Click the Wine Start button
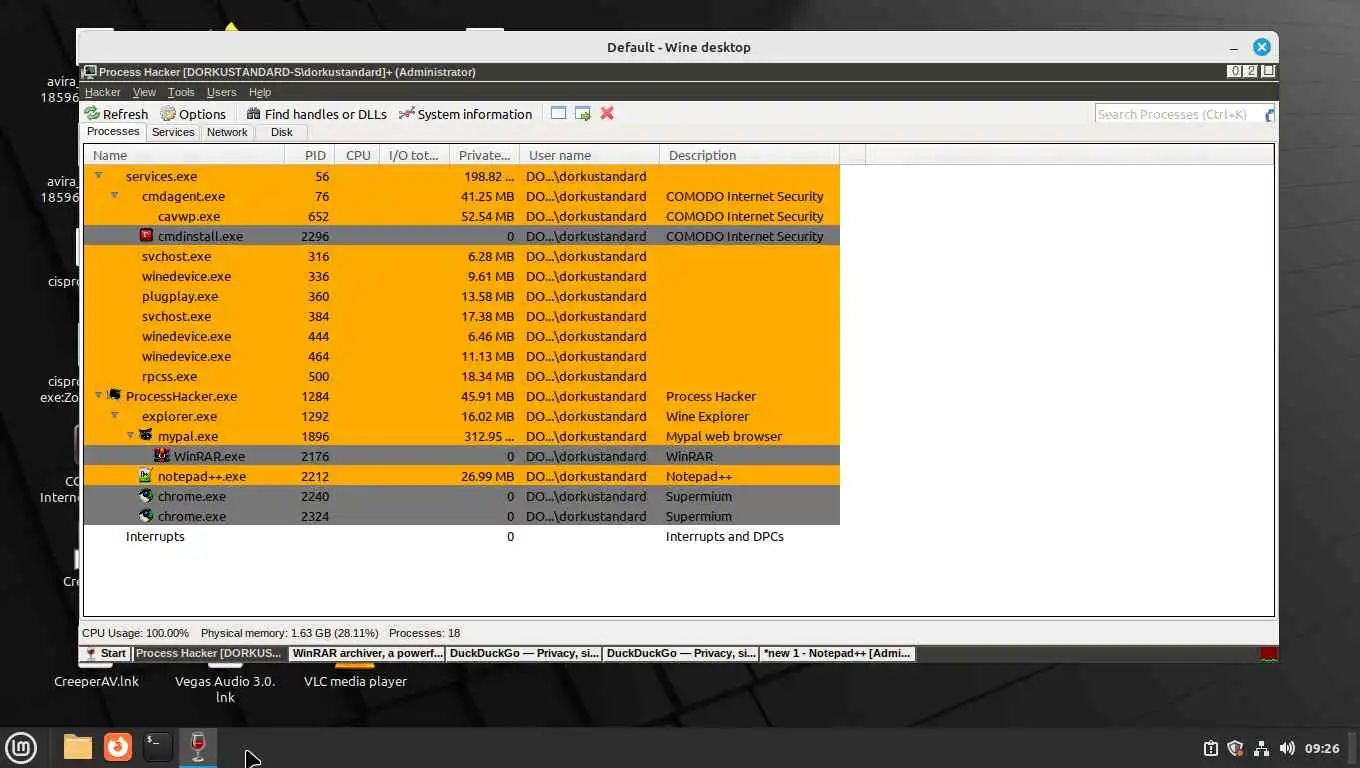The width and height of the screenshot is (1360, 768). pos(105,653)
